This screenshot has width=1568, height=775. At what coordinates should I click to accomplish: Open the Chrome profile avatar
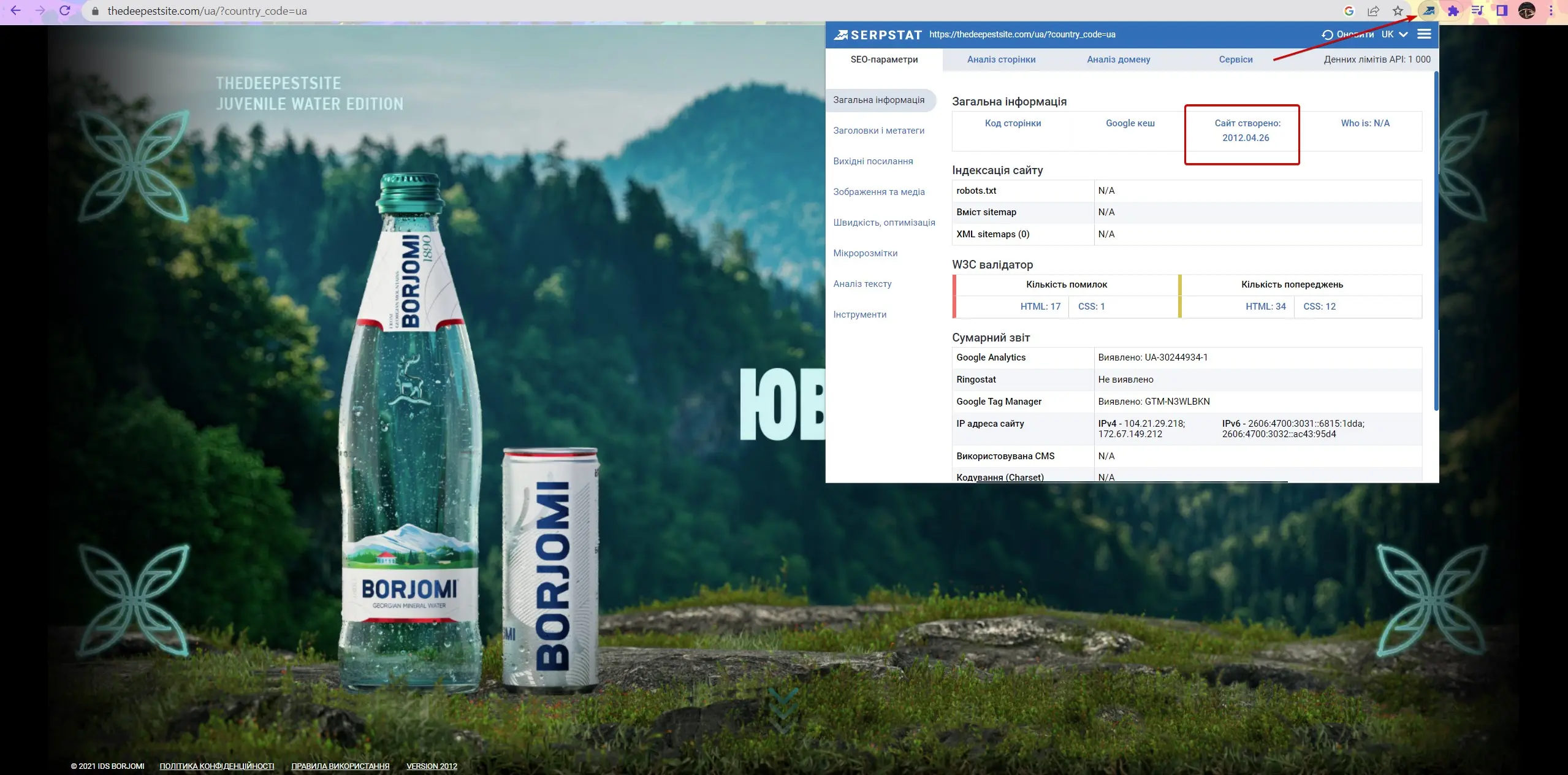[x=1527, y=11]
